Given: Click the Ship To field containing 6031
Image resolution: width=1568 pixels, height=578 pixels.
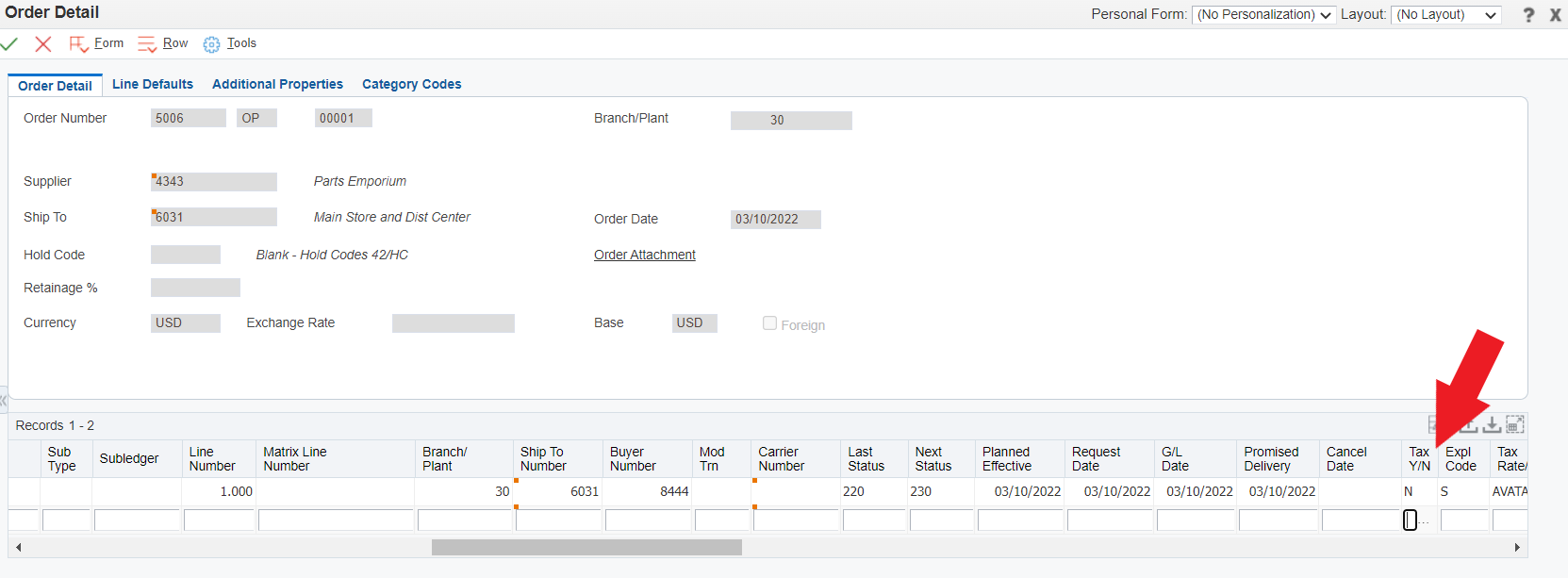Looking at the screenshot, I should coord(214,217).
